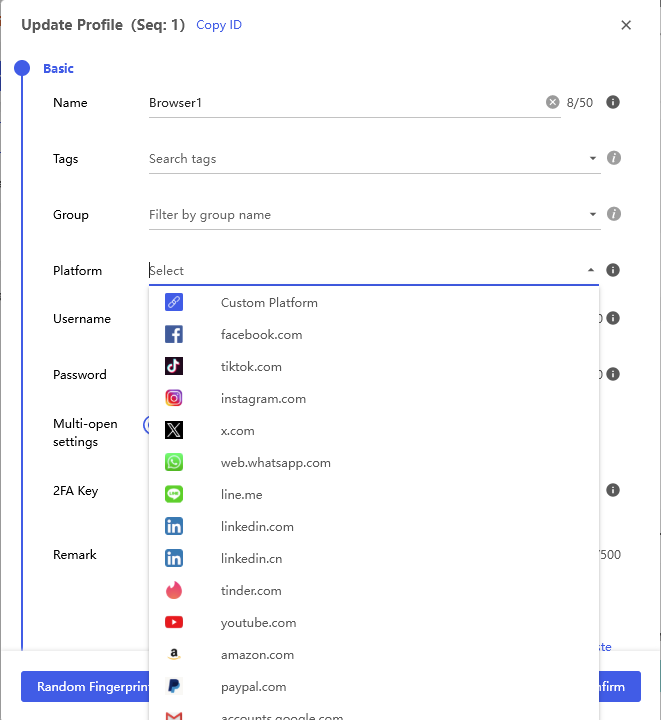This screenshot has height=720, width=661.
Task: Open the info icon on Username row
Action: (x=613, y=318)
